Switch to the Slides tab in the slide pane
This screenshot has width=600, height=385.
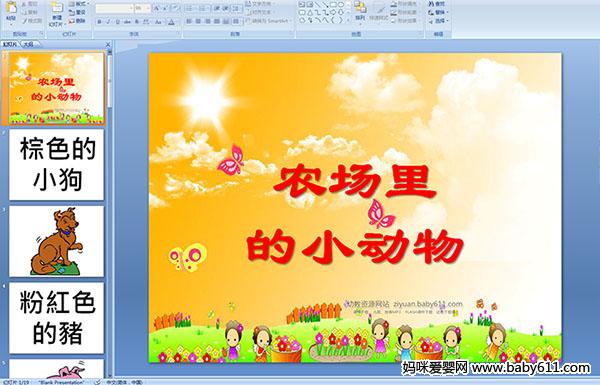click(10, 44)
